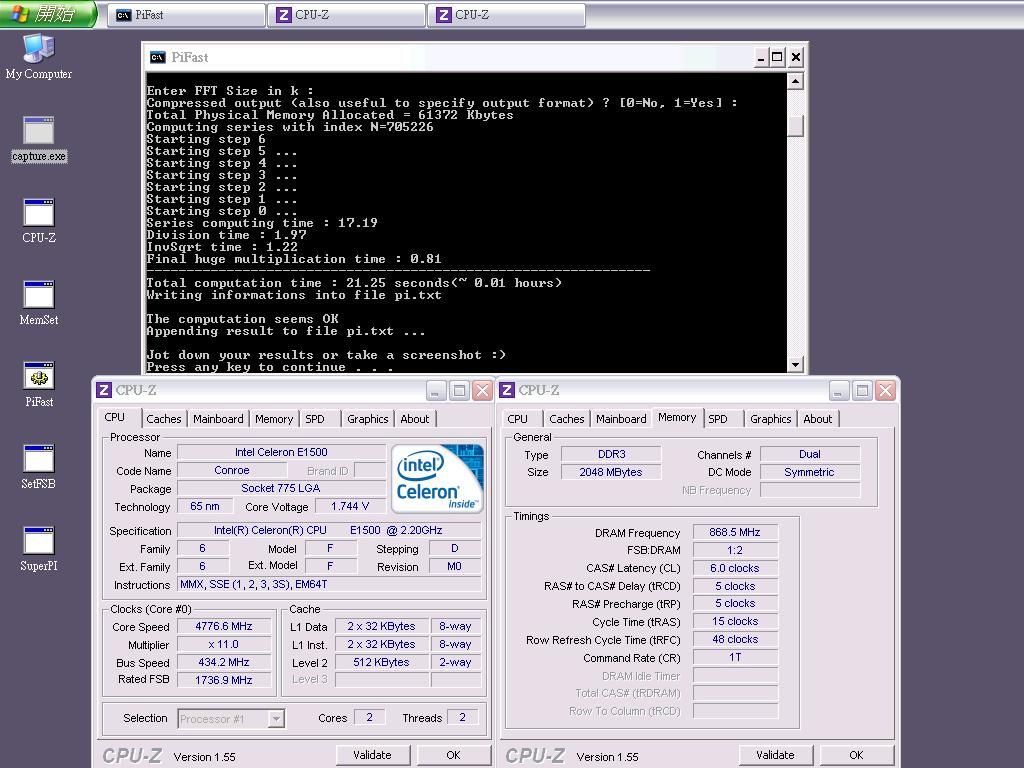Click OK in right CPU-Z window

856,755
